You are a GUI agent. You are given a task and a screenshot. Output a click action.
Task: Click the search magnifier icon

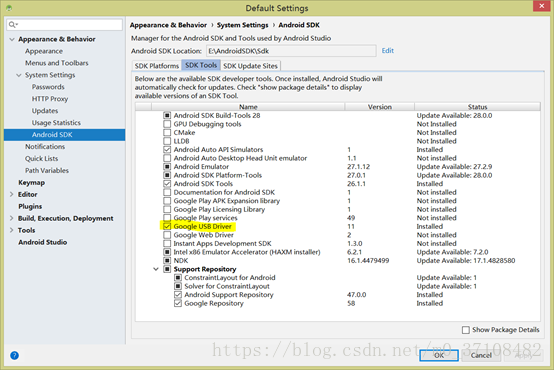(x=13, y=24)
